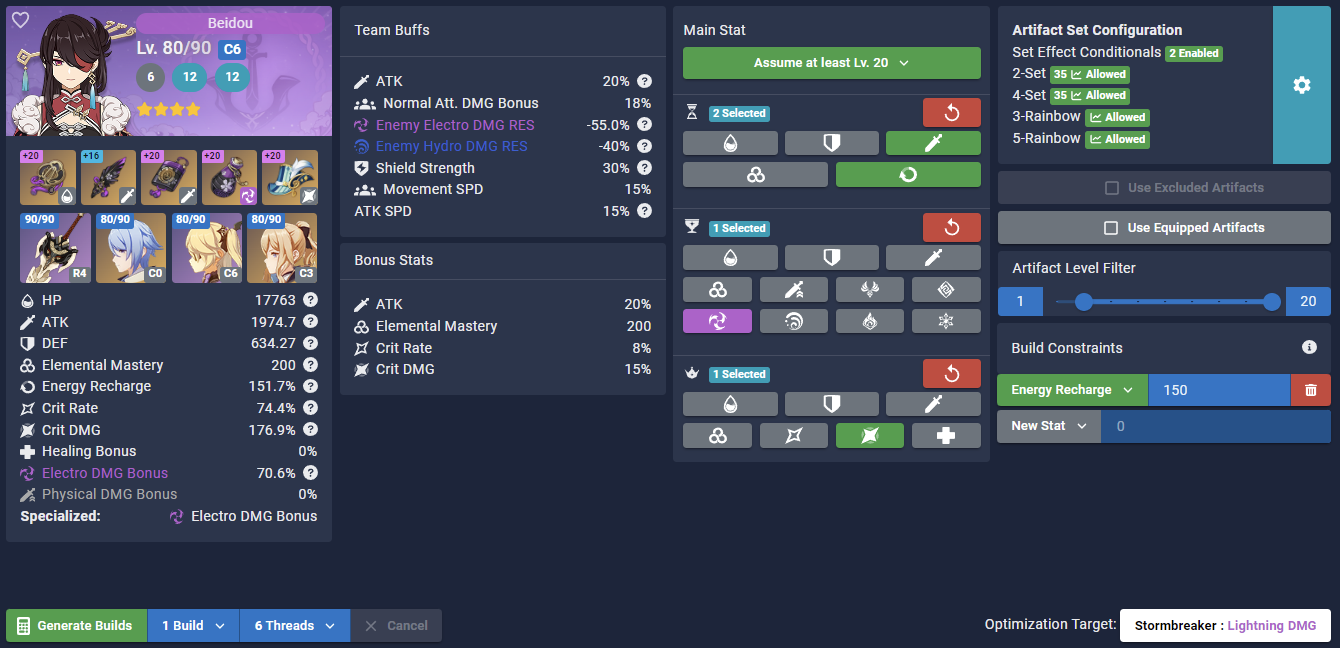Screen dimensions: 1340x648
Task: Open the Artifact Set Configuration gear settings
Action: pyautogui.click(x=1301, y=85)
